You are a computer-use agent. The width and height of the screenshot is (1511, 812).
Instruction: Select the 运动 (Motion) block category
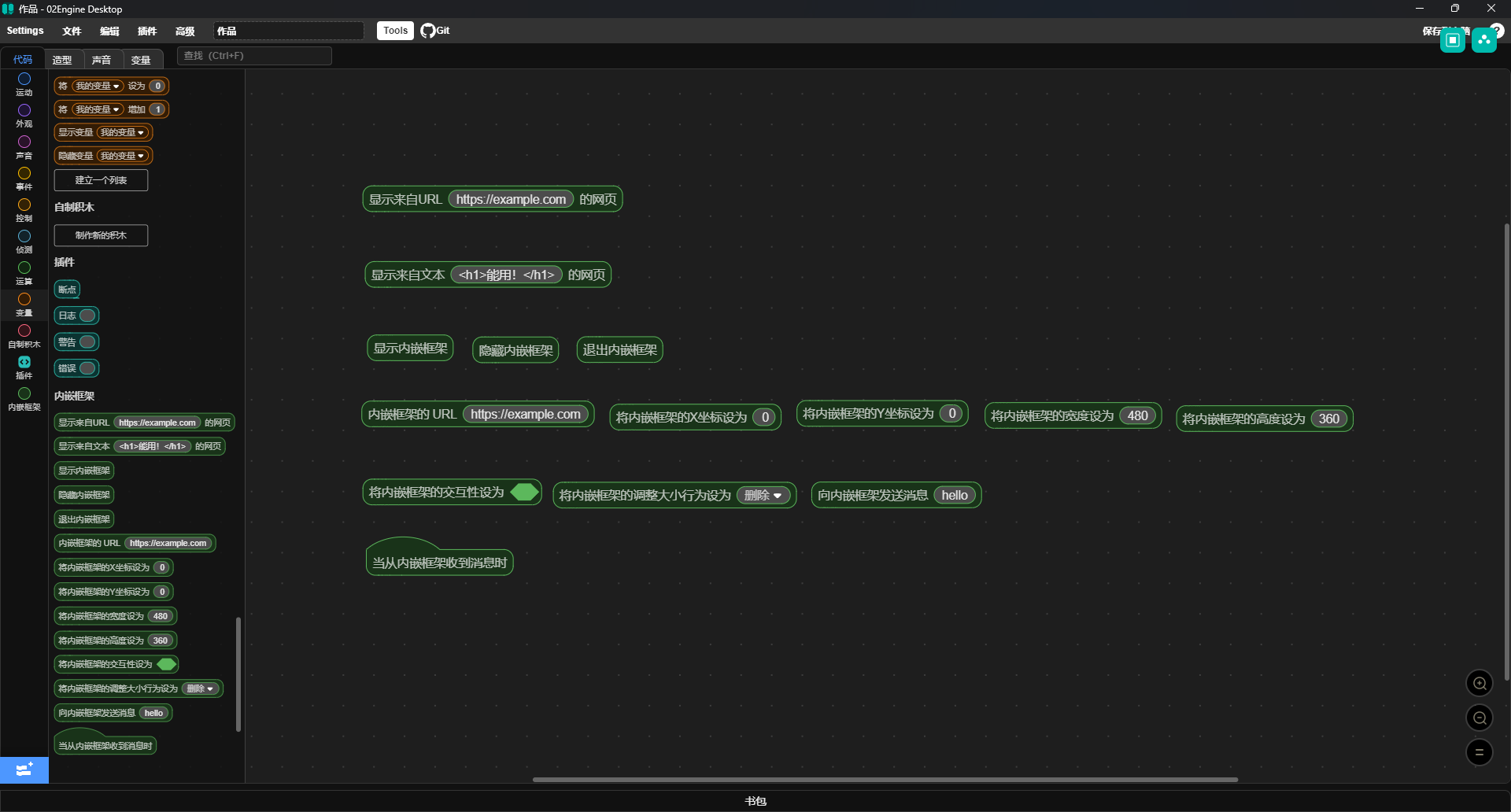click(24, 83)
